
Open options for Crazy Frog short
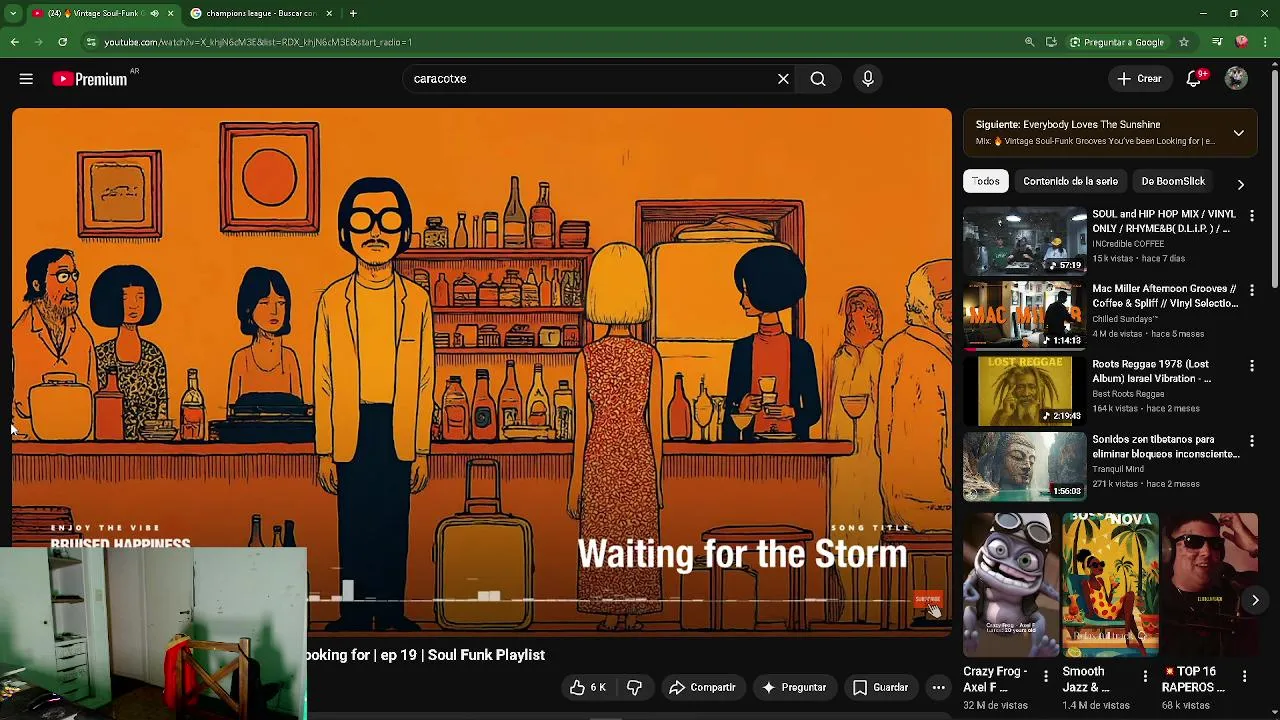click(x=1045, y=677)
